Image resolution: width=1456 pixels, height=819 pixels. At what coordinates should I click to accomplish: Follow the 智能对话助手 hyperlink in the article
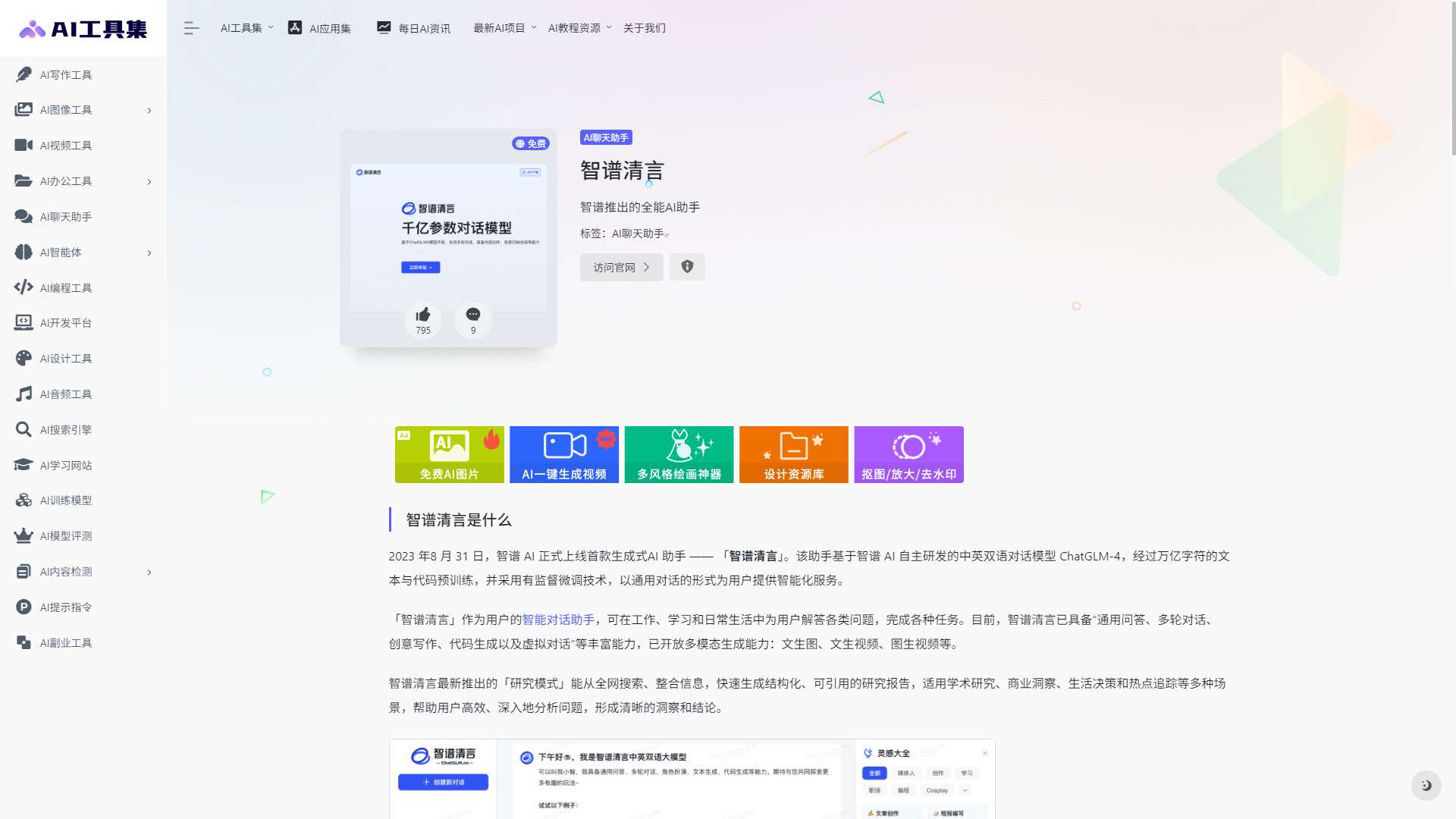pyautogui.click(x=558, y=620)
